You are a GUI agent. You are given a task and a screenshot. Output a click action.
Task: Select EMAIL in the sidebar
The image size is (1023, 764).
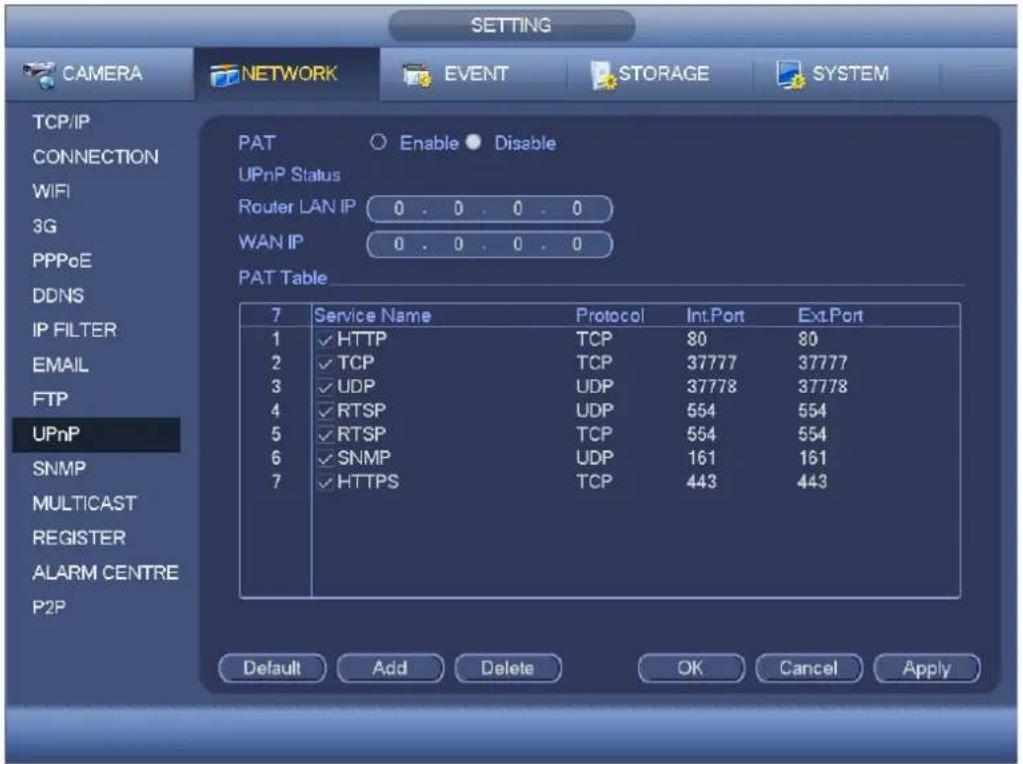[61, 365]
